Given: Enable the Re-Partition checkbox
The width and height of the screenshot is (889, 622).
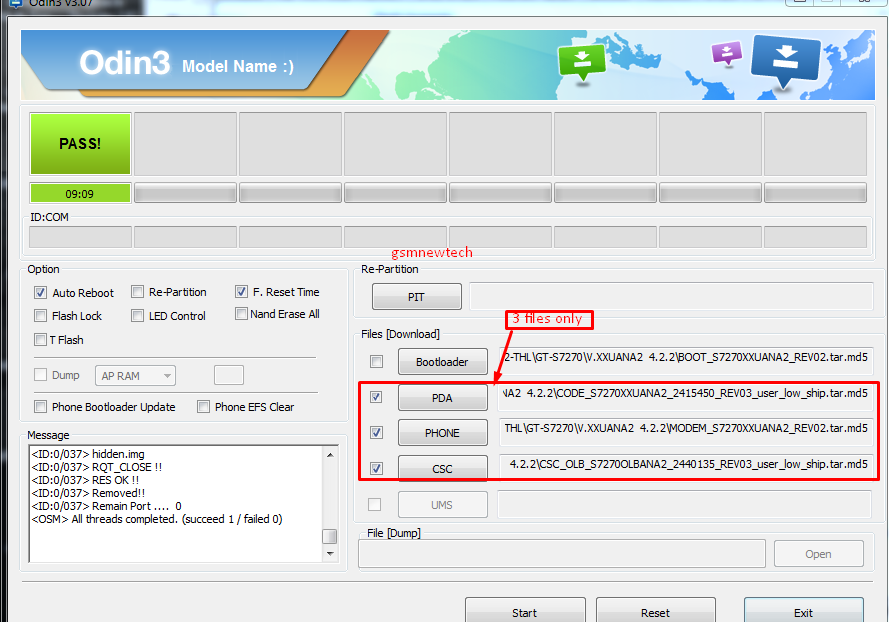Looking at the screenshot, I should click(x=137, y=292).
